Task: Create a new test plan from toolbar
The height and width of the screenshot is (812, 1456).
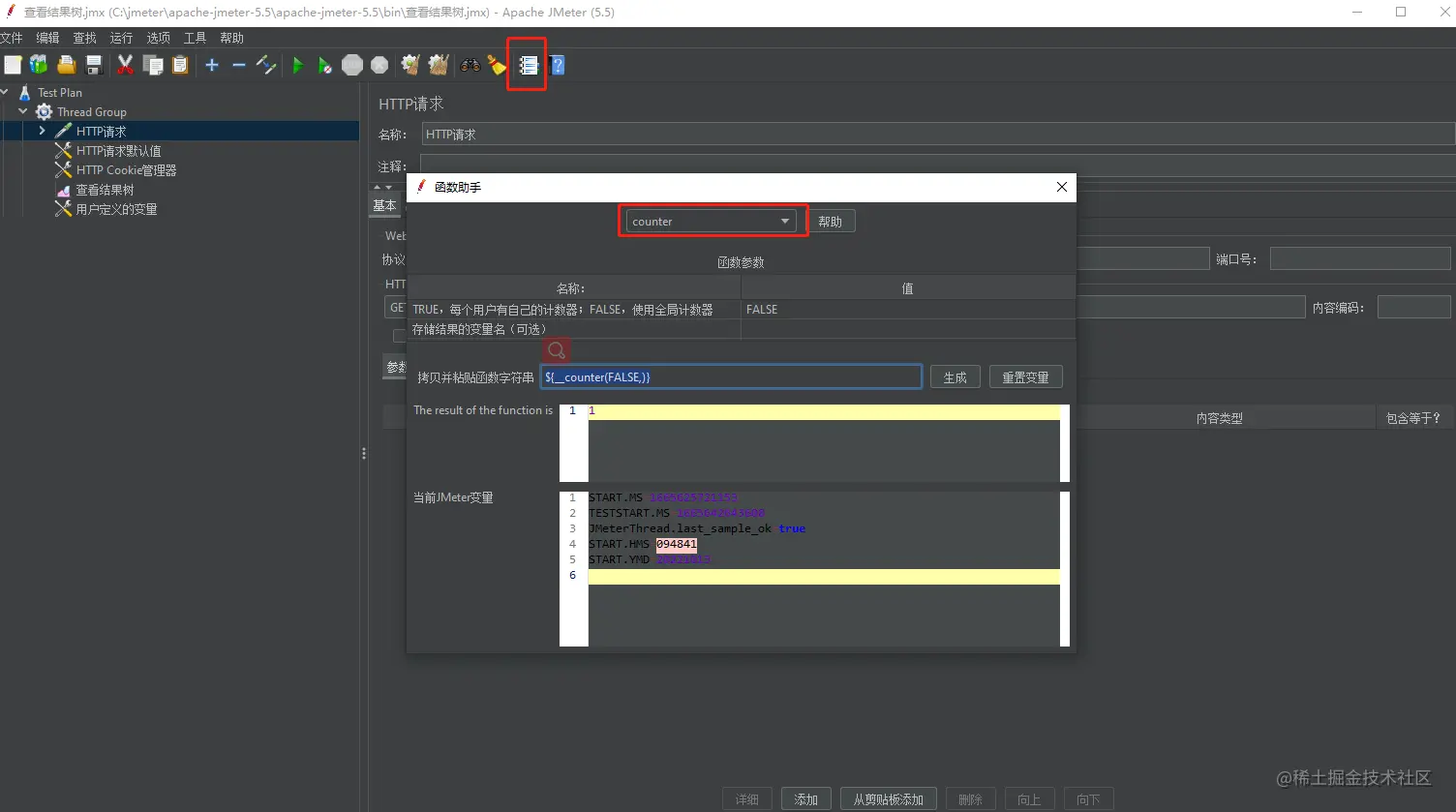Action: [x=13, y=65]
